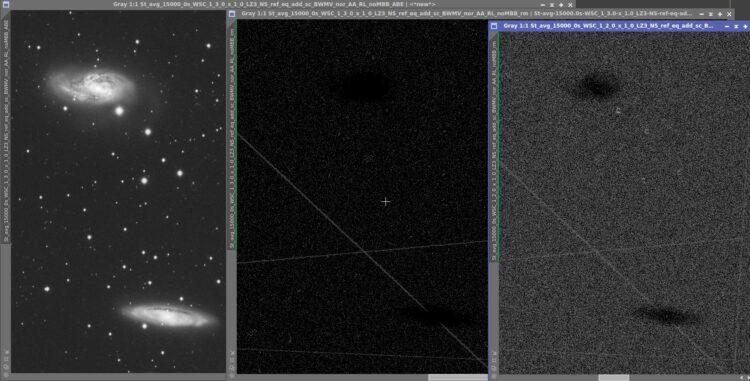Viewport: 750px width, 381px height.
Task: Click the crossed-arrows corner icon of the ABE window
Action: point(6,352)
